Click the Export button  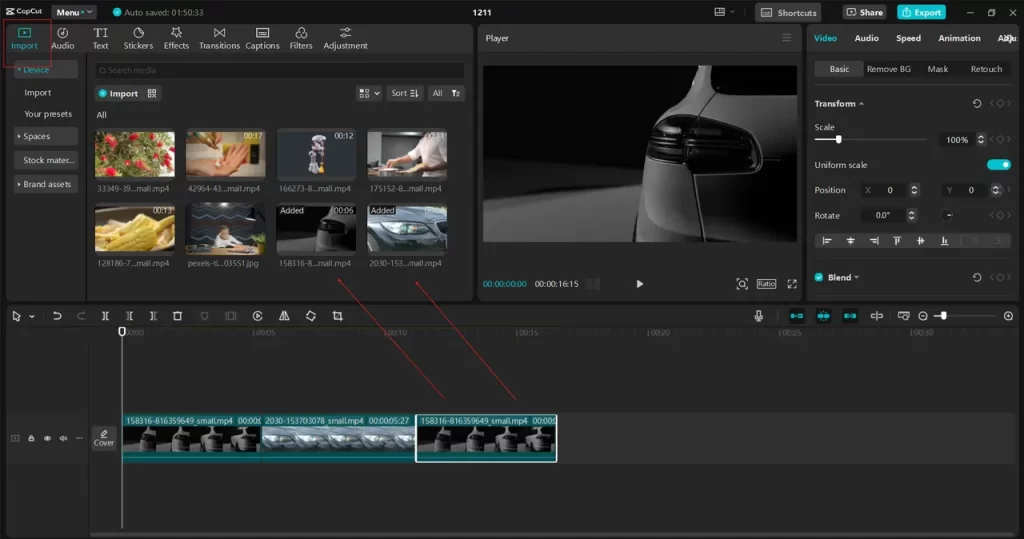click(920, 13)
